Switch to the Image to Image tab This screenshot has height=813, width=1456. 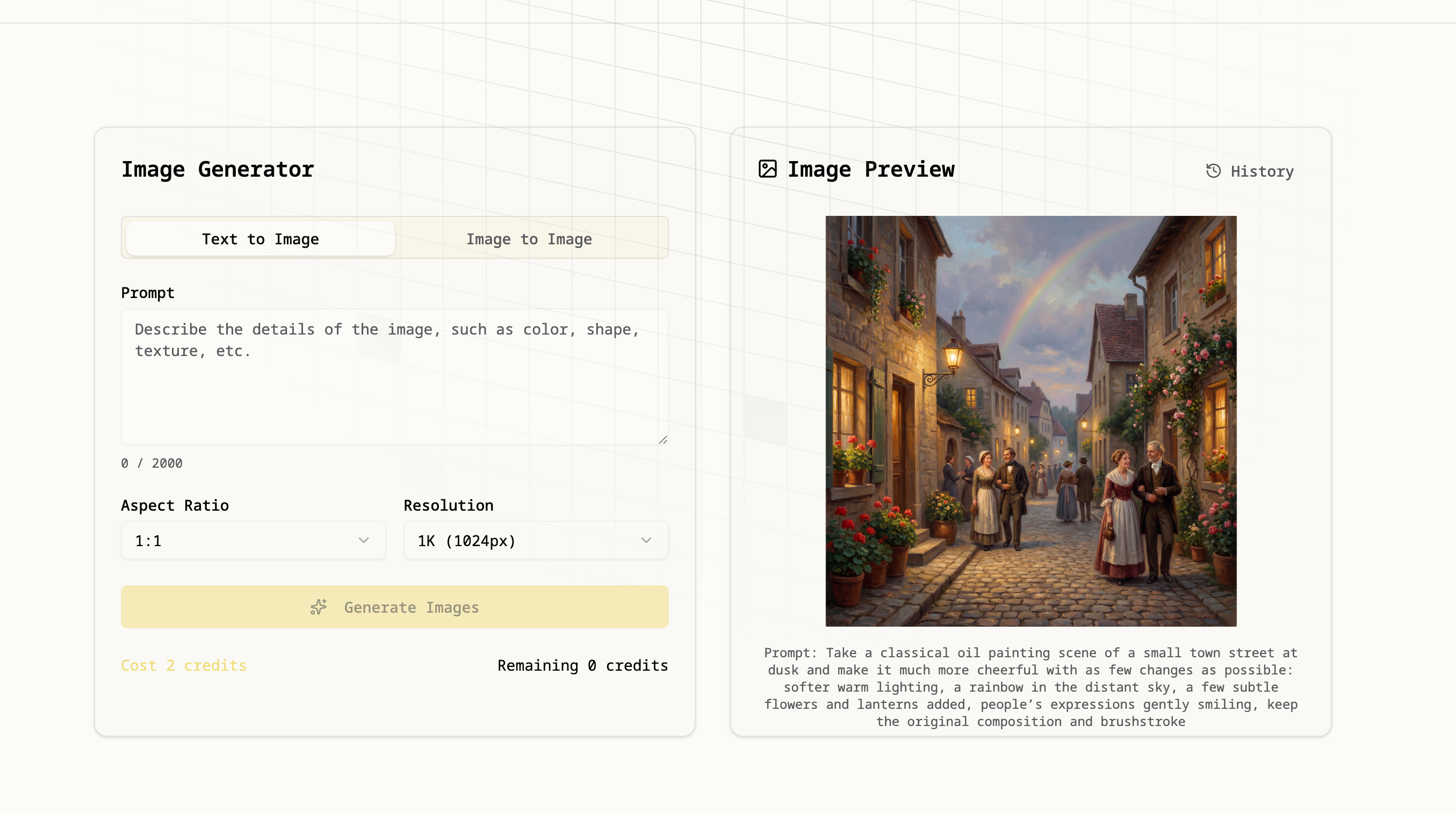click(529, 239)
